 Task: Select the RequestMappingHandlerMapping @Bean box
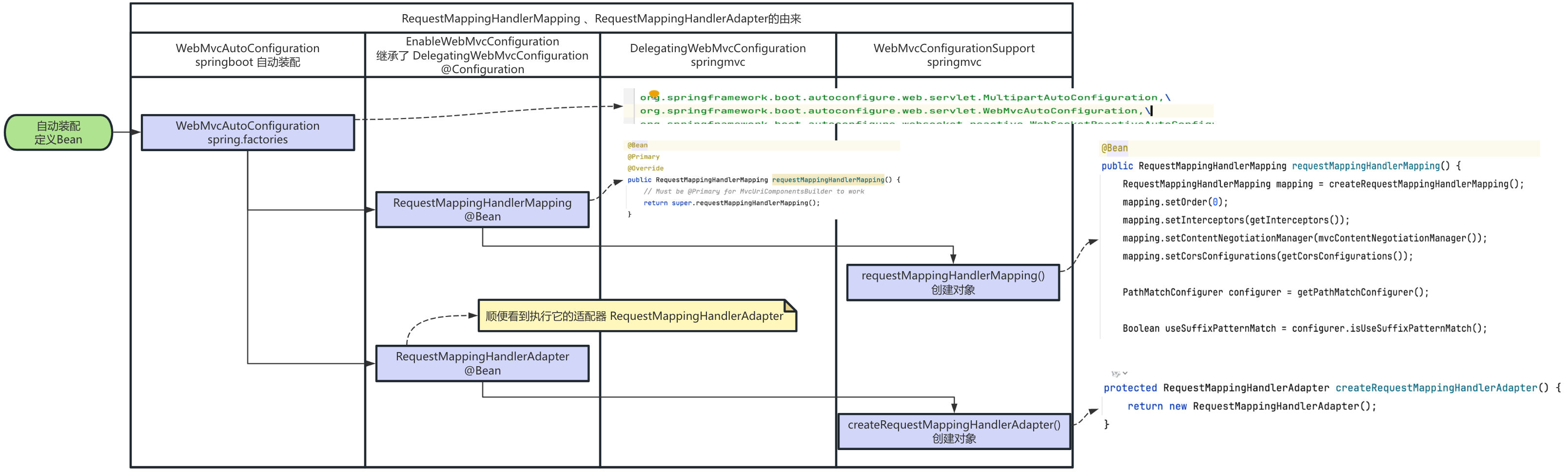(x=482, y=210)
